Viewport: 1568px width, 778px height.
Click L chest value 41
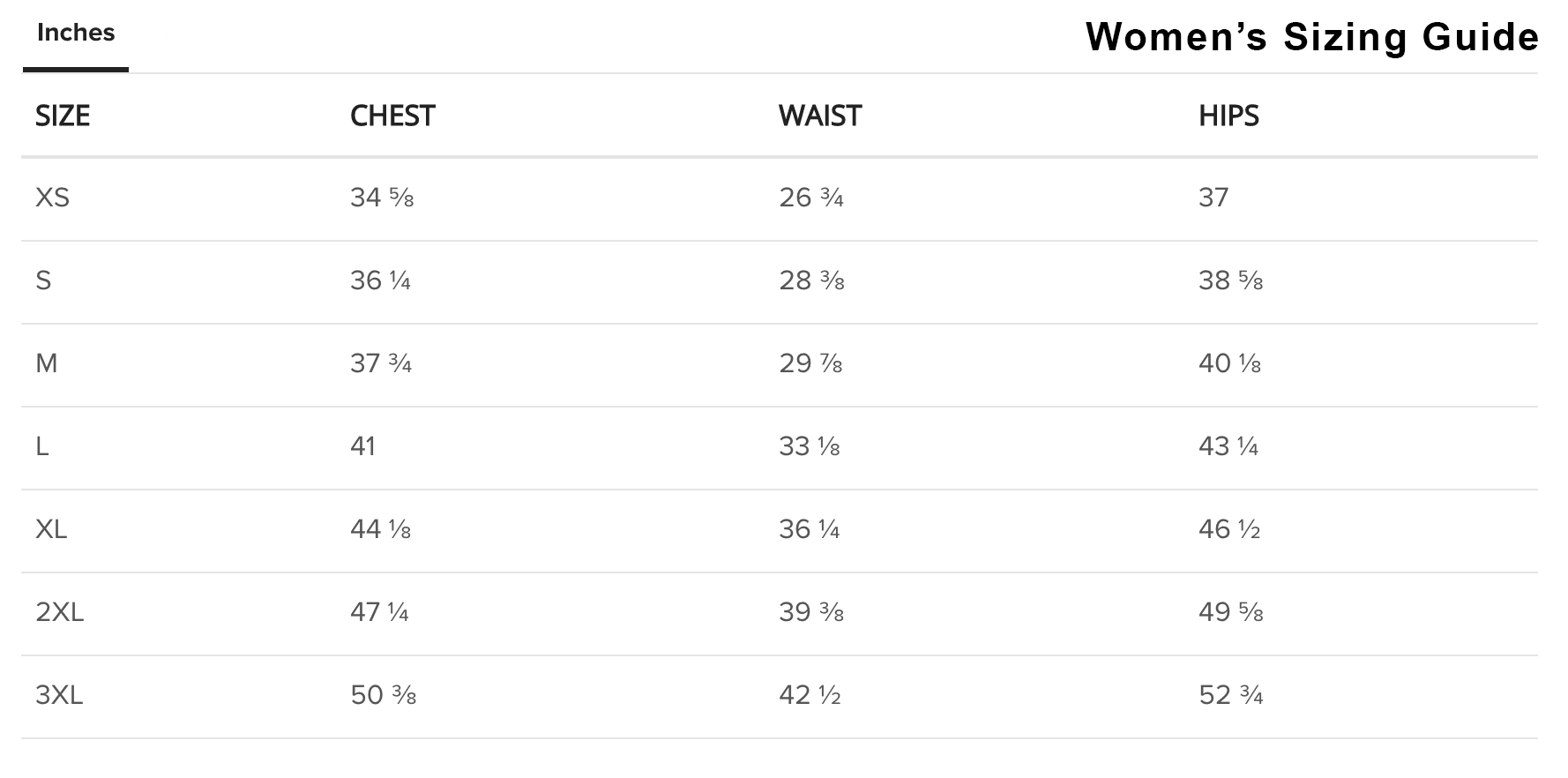tap(362, 446)
